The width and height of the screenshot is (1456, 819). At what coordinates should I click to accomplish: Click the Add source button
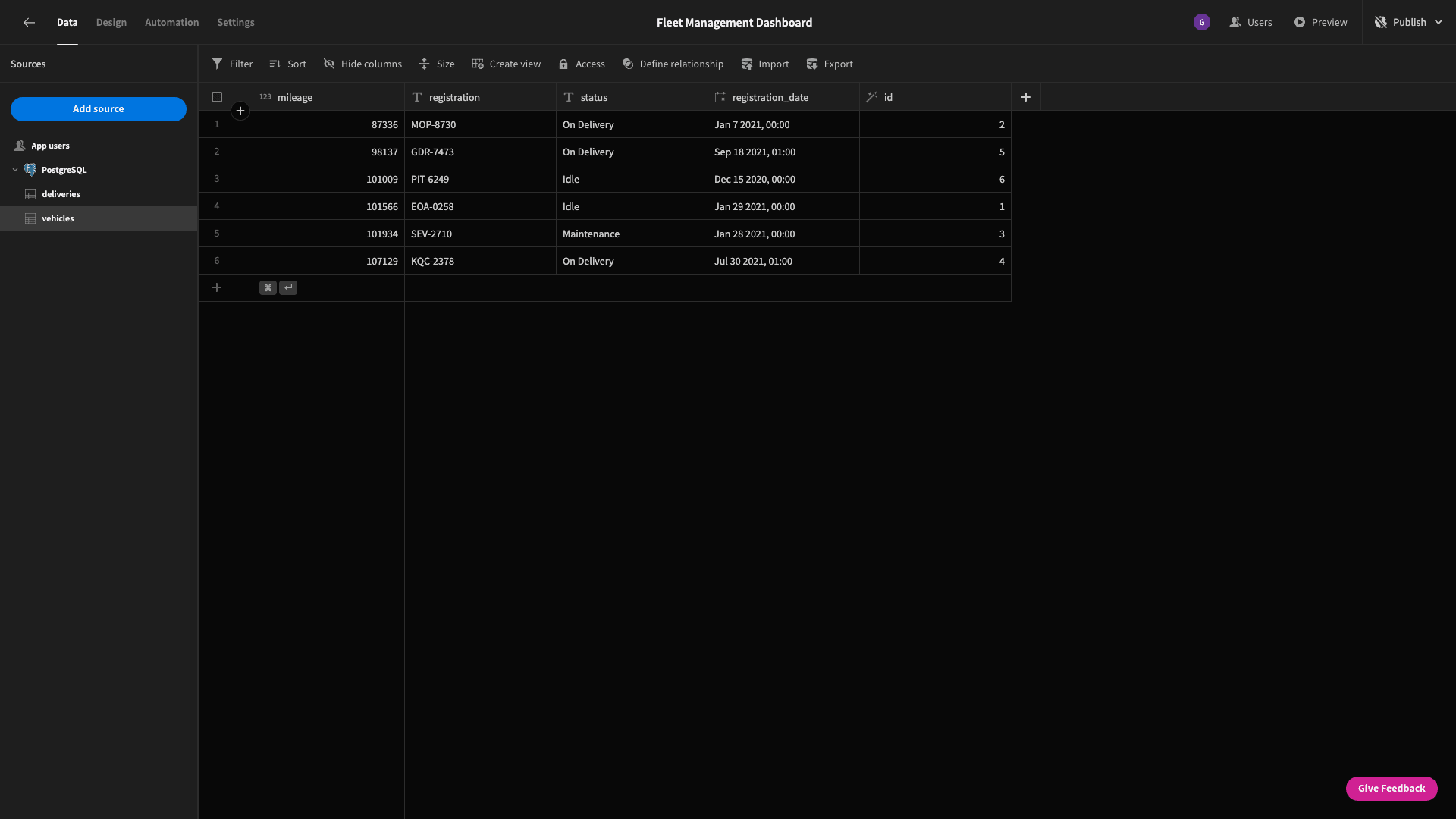(x=99, y=109)
